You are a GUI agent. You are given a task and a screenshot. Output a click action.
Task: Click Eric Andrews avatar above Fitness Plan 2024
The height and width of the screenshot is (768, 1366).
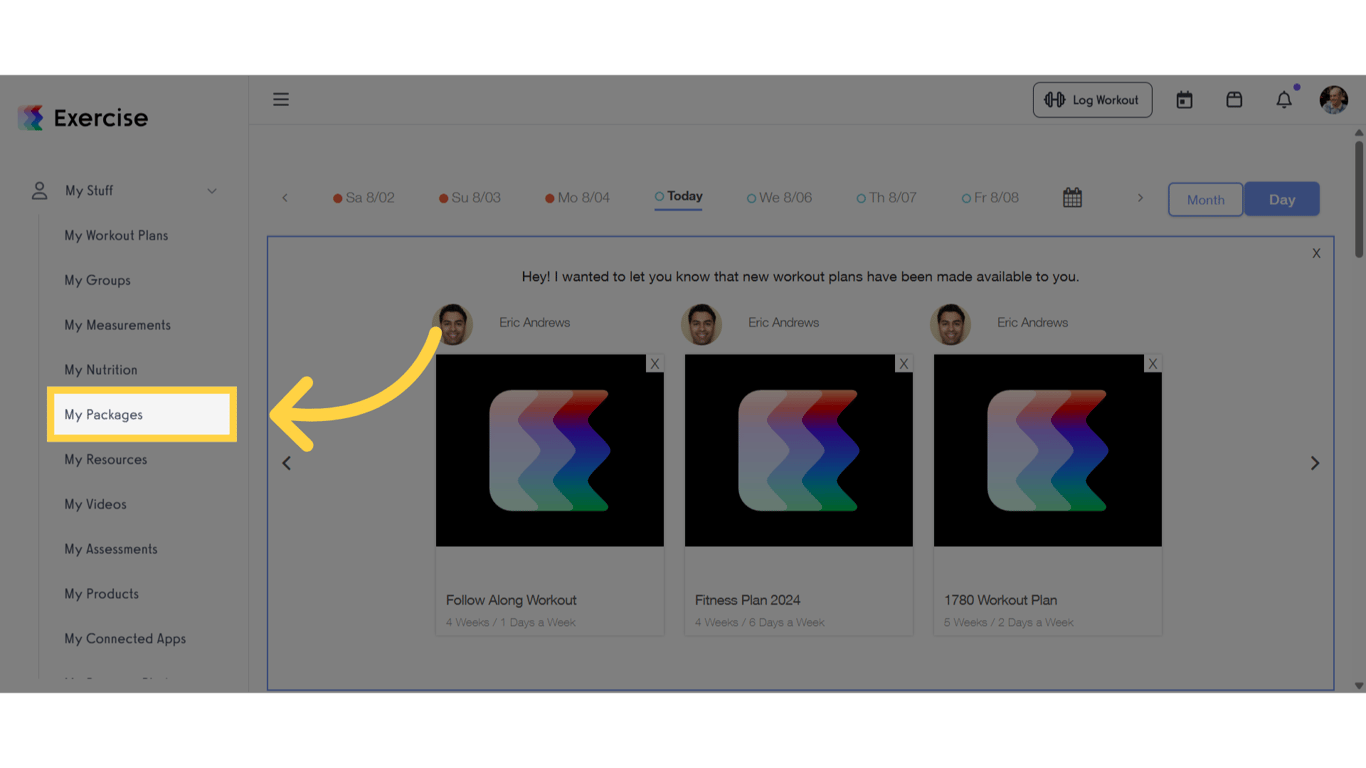click(x=701, y=324)
